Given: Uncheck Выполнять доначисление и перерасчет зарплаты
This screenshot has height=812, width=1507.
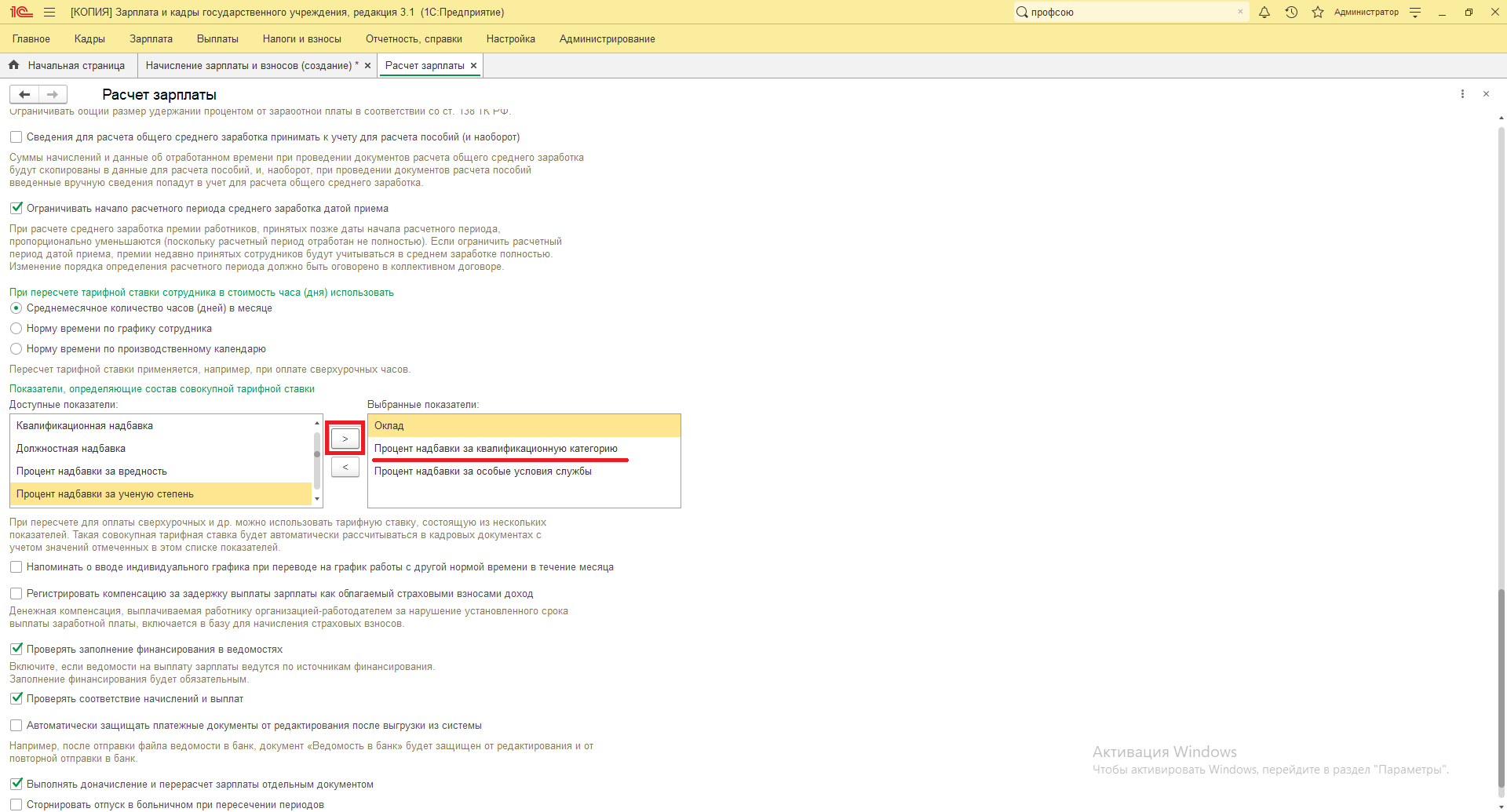Looking at the screenshot, I should [x=16, y=785].
